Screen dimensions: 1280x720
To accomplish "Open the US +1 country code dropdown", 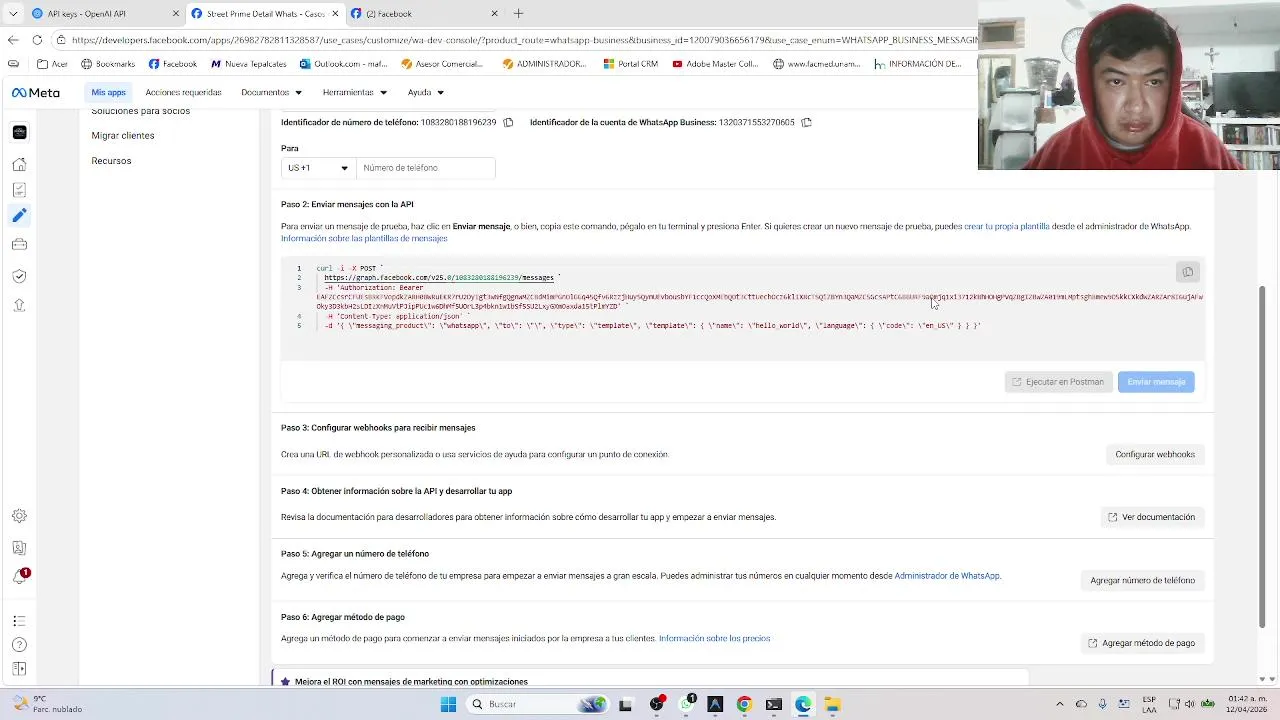I will [x=318, y=168].
